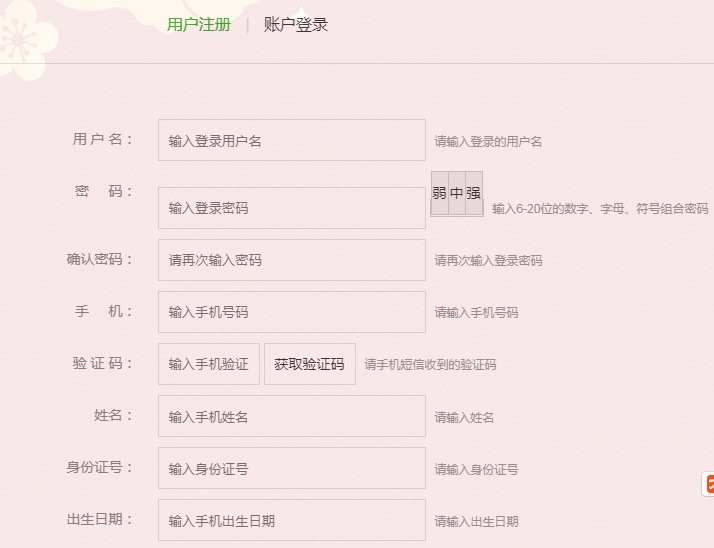Click the 请输入出生日期 hint text

(x=476, y=521)
